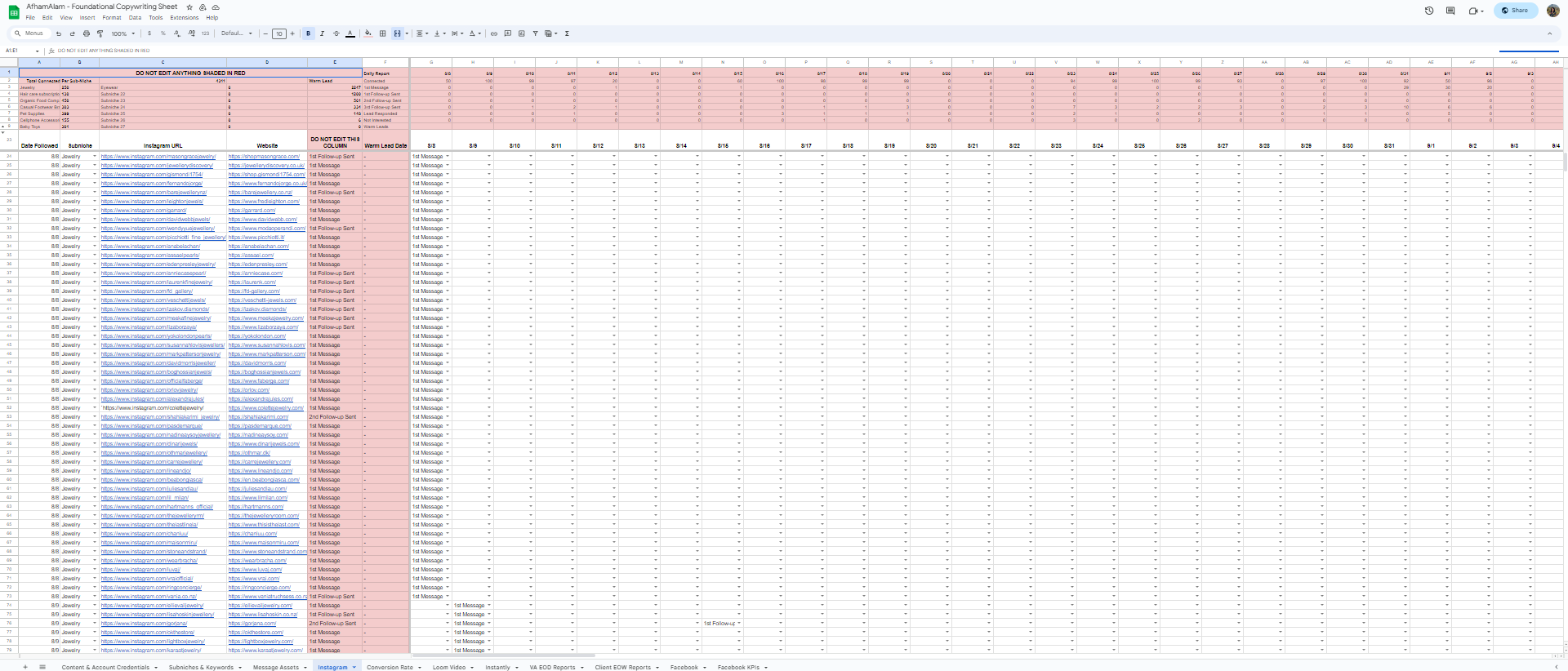Switch to Conversion Rate sheet tab
The width and height of the screenshot is (1568, 671).
[x=390, y=667]
